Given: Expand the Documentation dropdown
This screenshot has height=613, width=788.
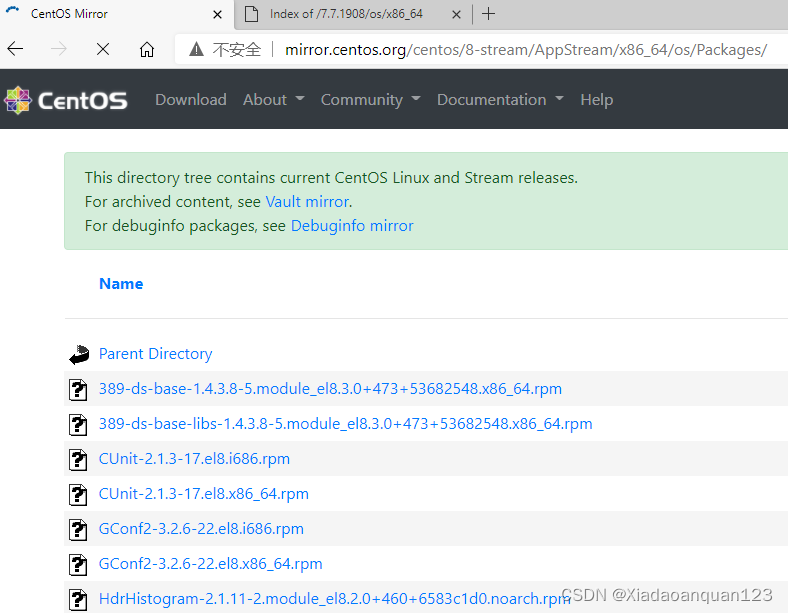Looking at the screenshot, I should pos(501,99).
